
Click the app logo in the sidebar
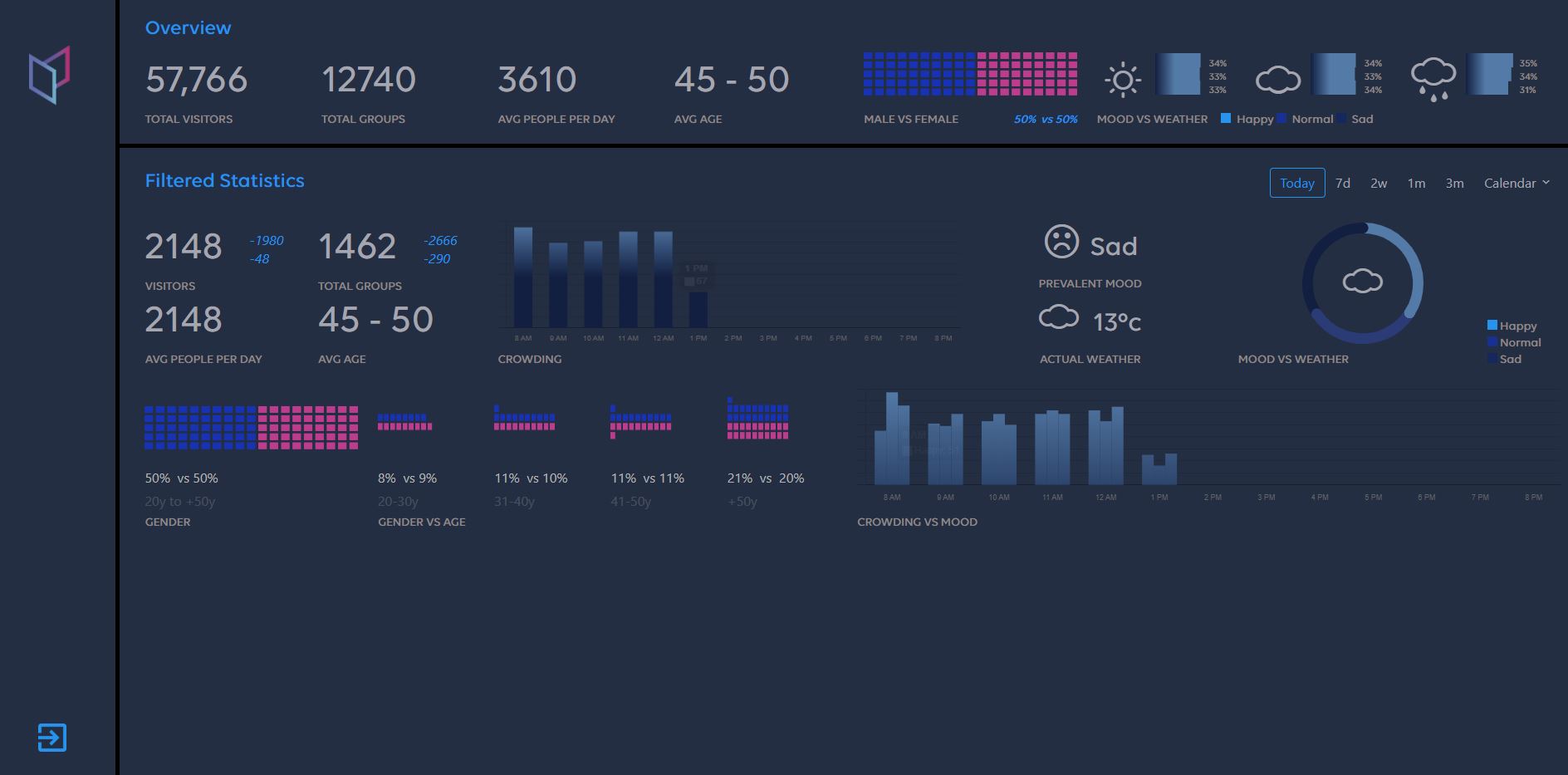pos(49,75)
